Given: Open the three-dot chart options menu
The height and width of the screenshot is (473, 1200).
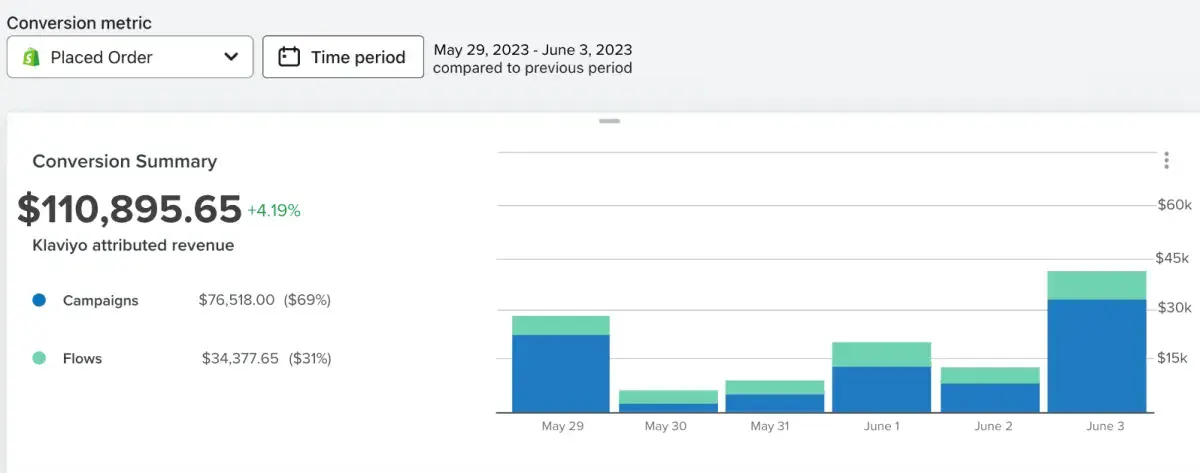Looking at the screenshot, I should tap(1166, 161).
